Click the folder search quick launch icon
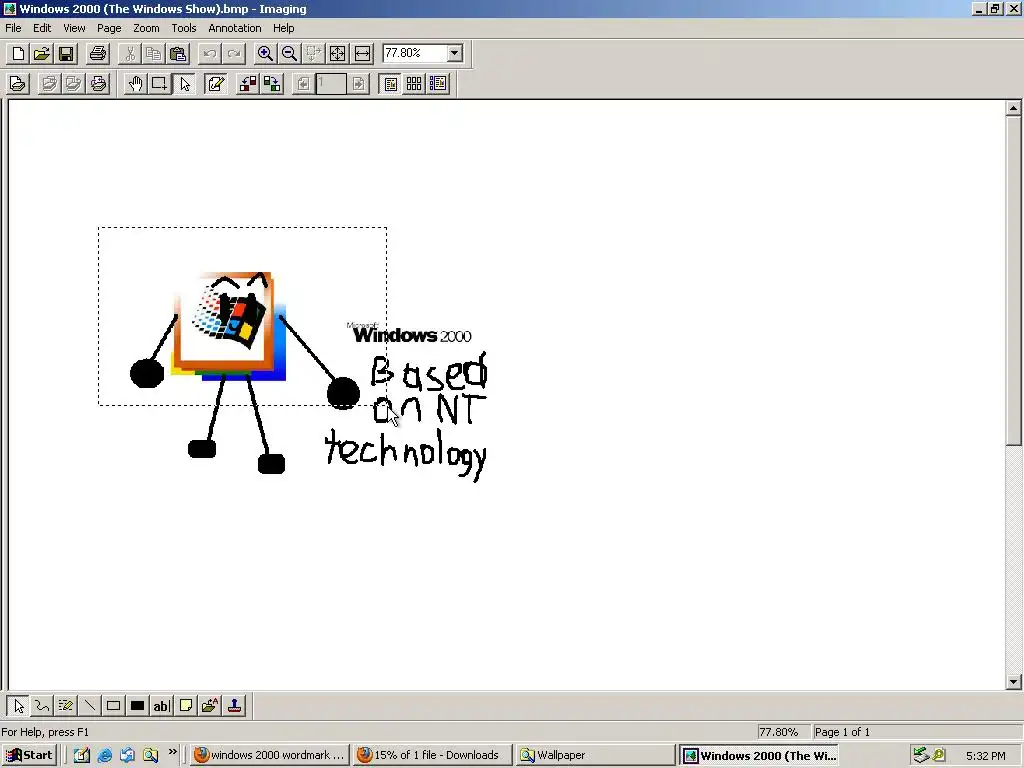This screenshot has width=1024, height=768. [x=150, y=756]
